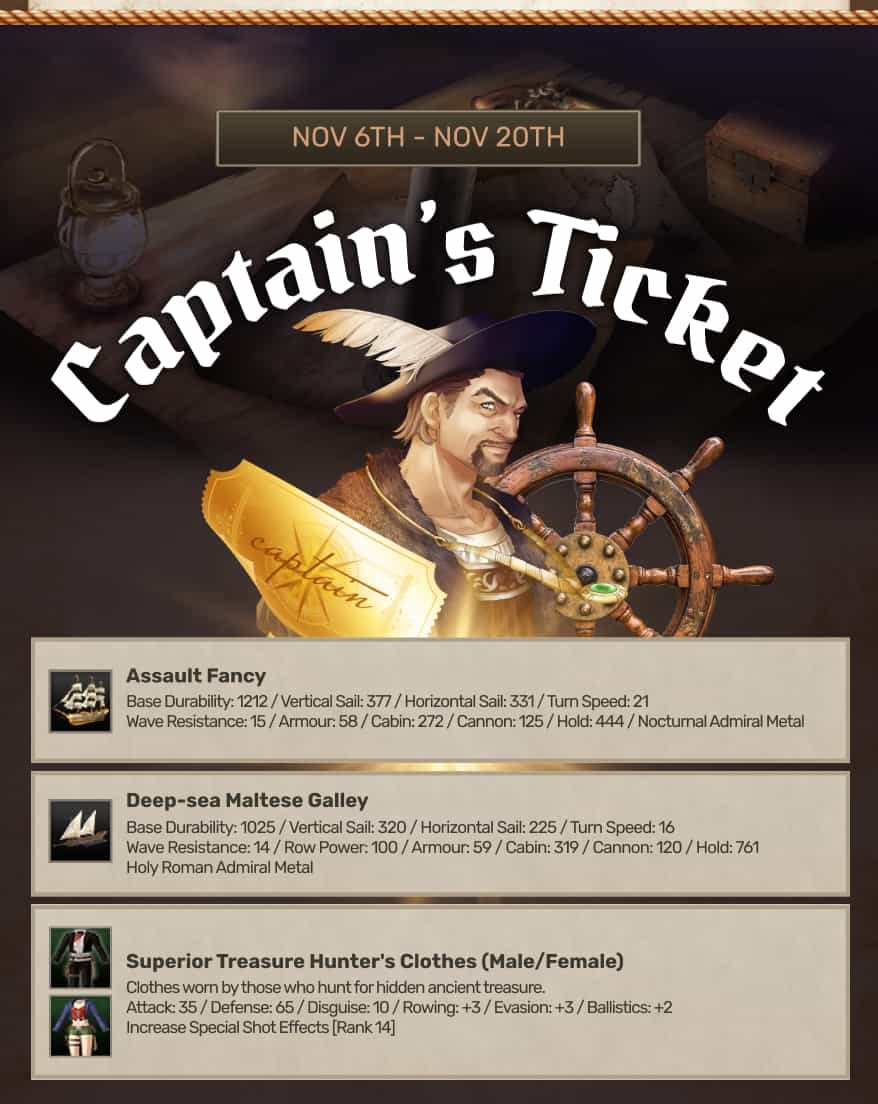Viewport: 878px width, 1104px height.
Task: Click the lantern illustration in the background
Action: [99, 225]
